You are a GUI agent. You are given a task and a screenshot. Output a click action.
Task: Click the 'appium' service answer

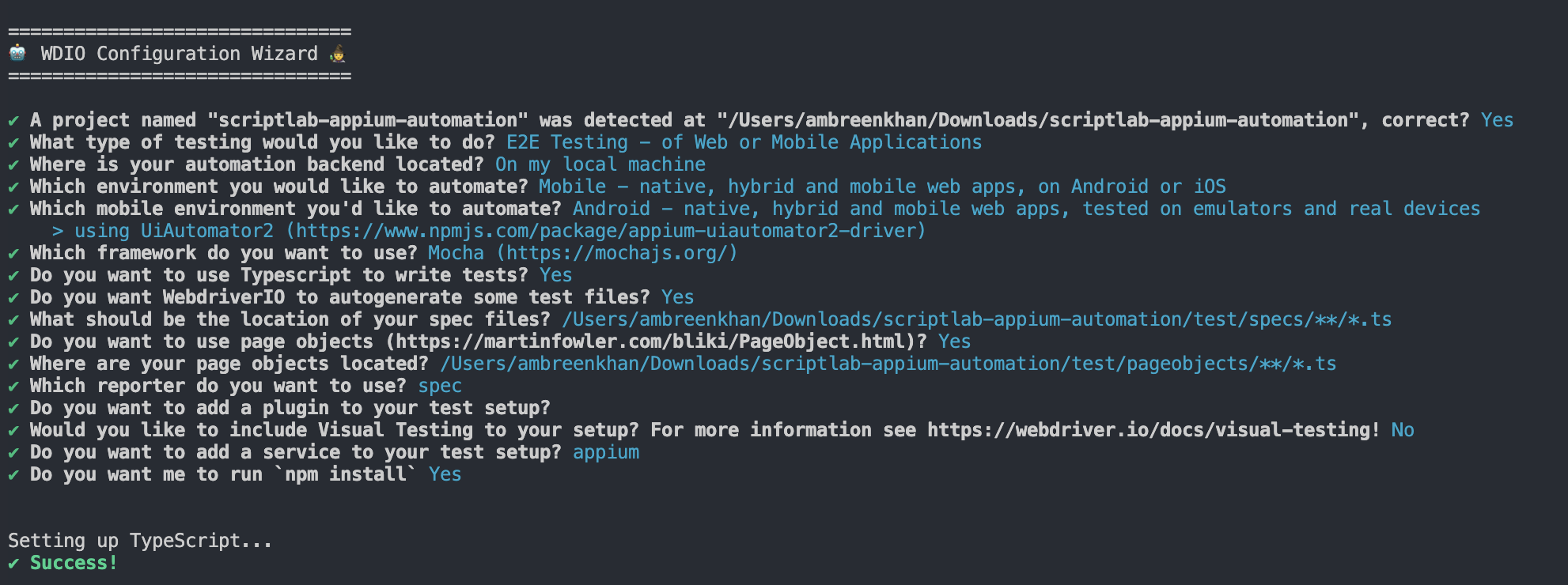click(x=606, y=452)
